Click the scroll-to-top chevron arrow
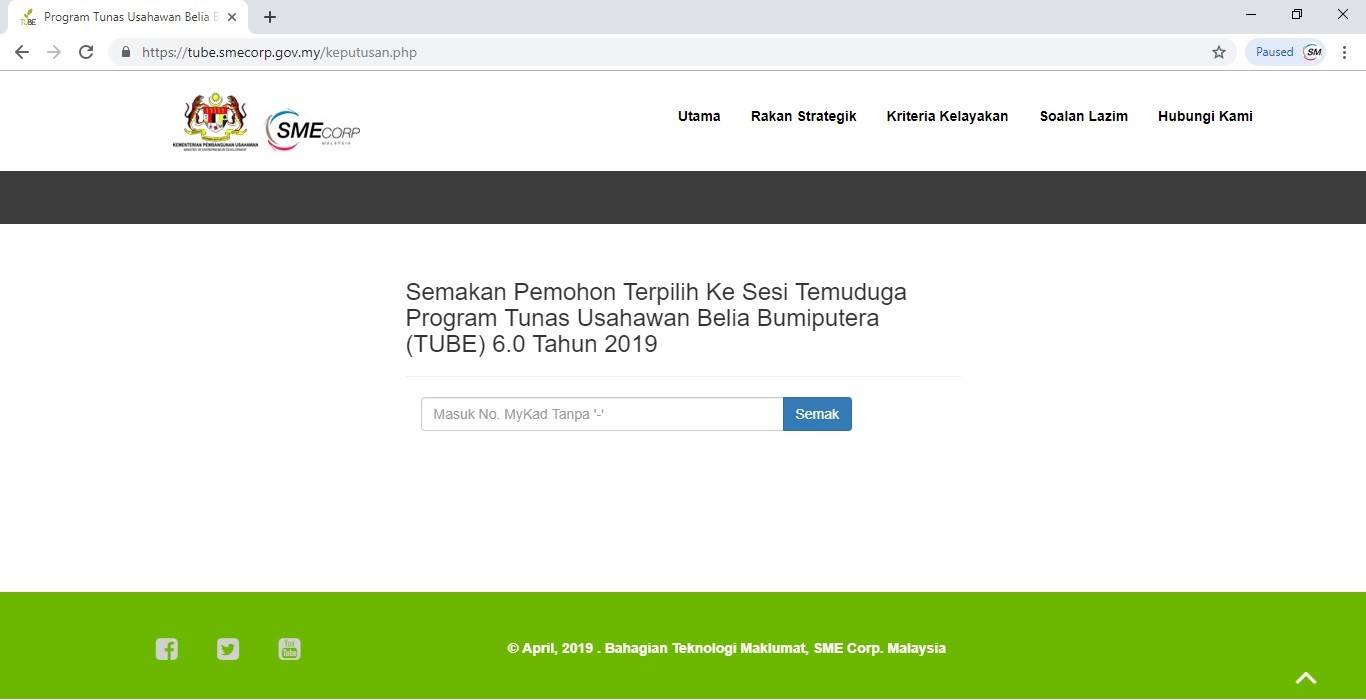 1306,677
